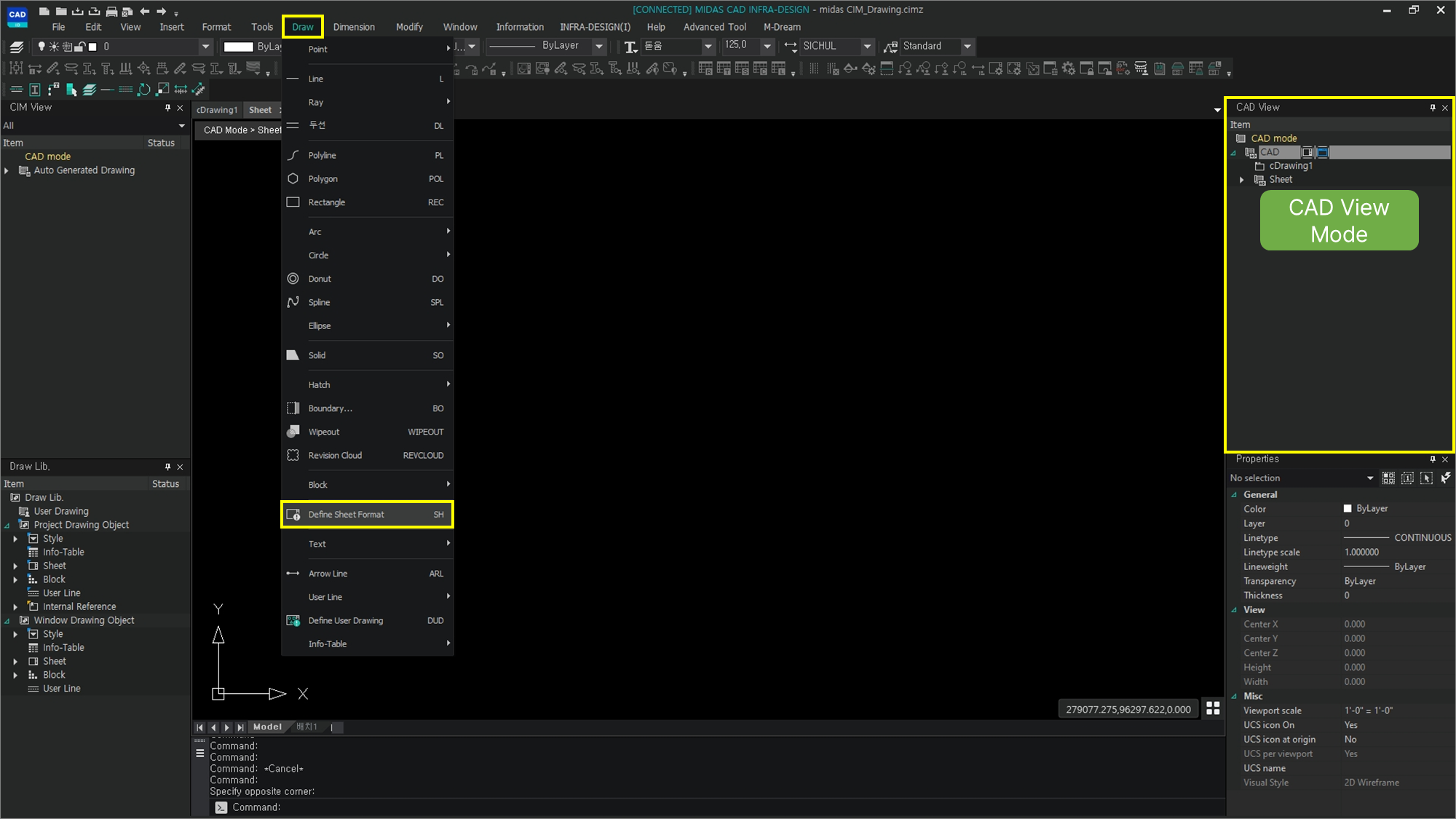
Task: Click the quick select icon in Properties
Action: tap(1388, 478)
